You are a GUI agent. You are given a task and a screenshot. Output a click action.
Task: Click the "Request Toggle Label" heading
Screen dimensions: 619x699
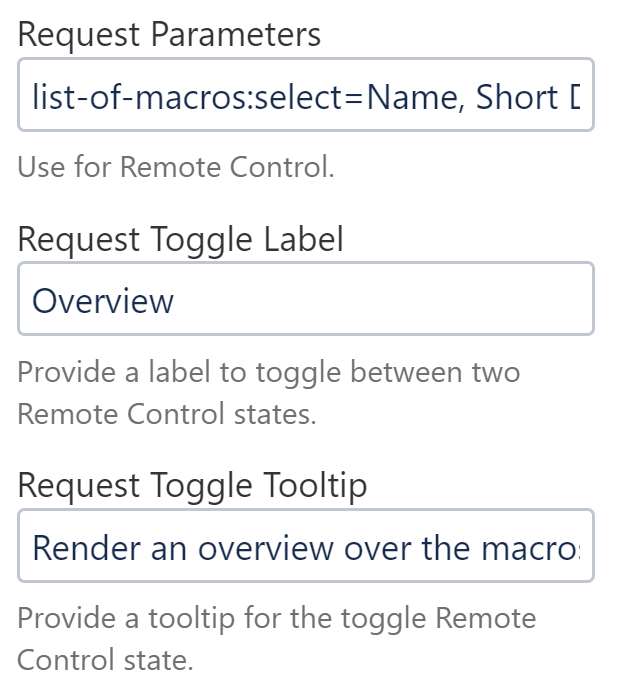point(181,239)
